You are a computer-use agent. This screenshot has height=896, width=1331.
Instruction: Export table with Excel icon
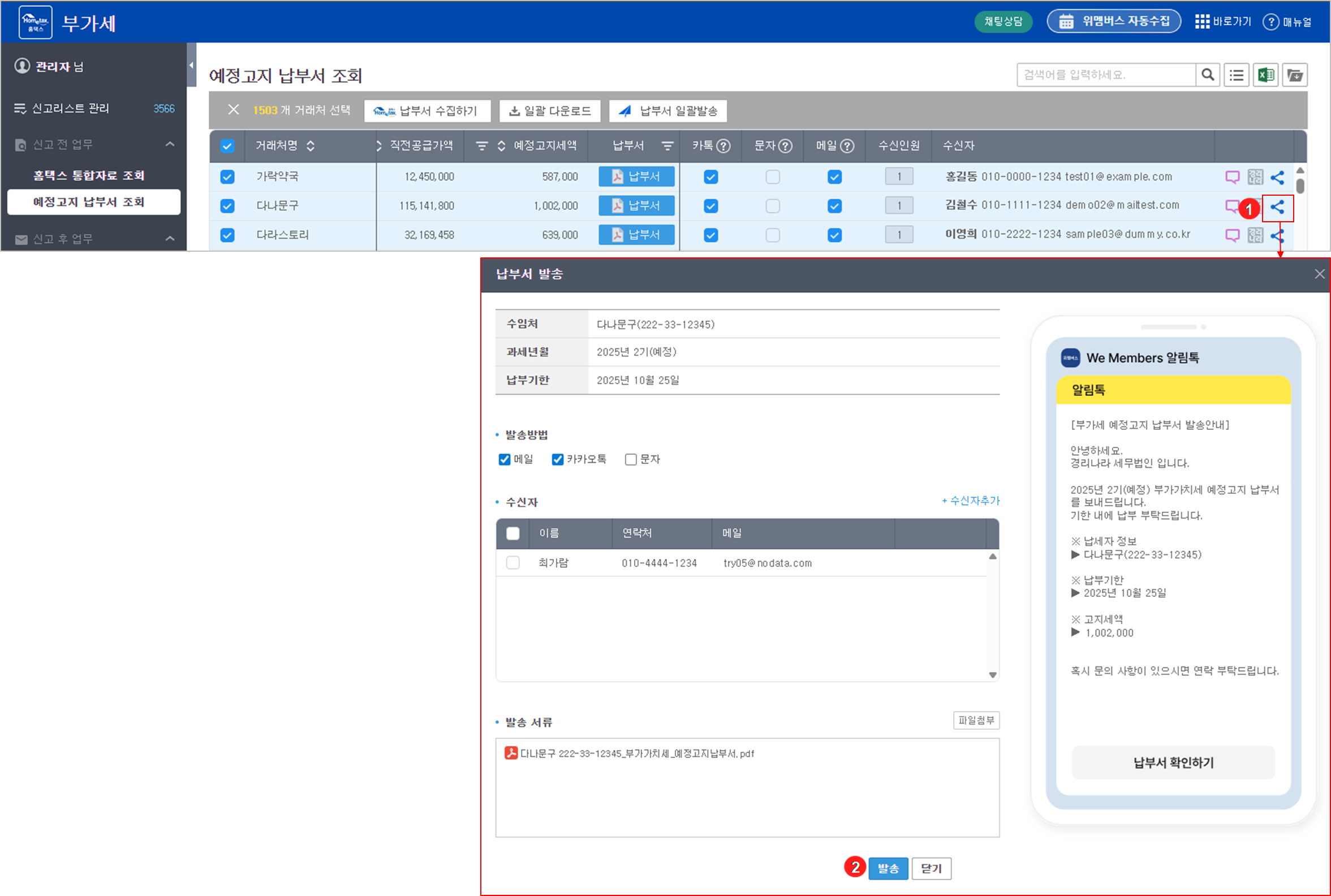pyautogui.click(x=1265, y=75)
